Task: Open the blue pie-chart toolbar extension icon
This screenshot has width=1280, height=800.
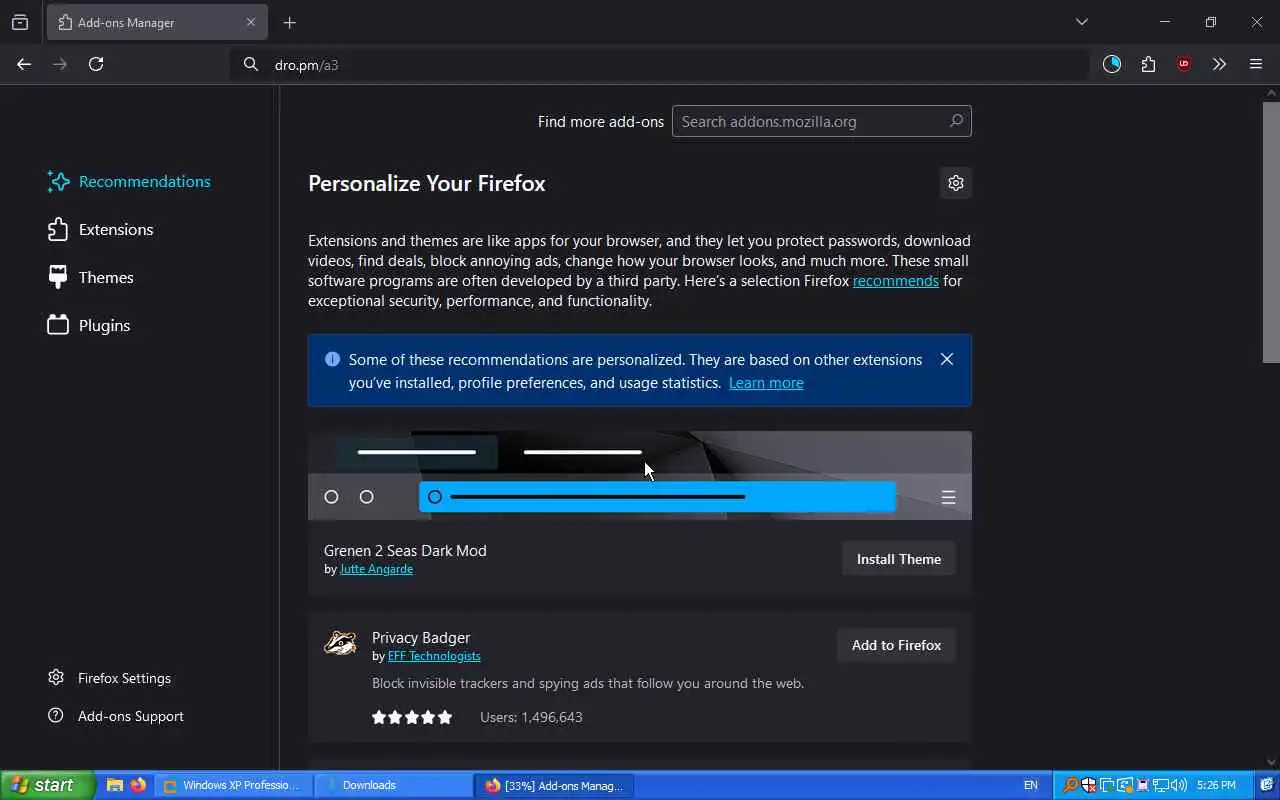Action: click(x=1112, y=64)
